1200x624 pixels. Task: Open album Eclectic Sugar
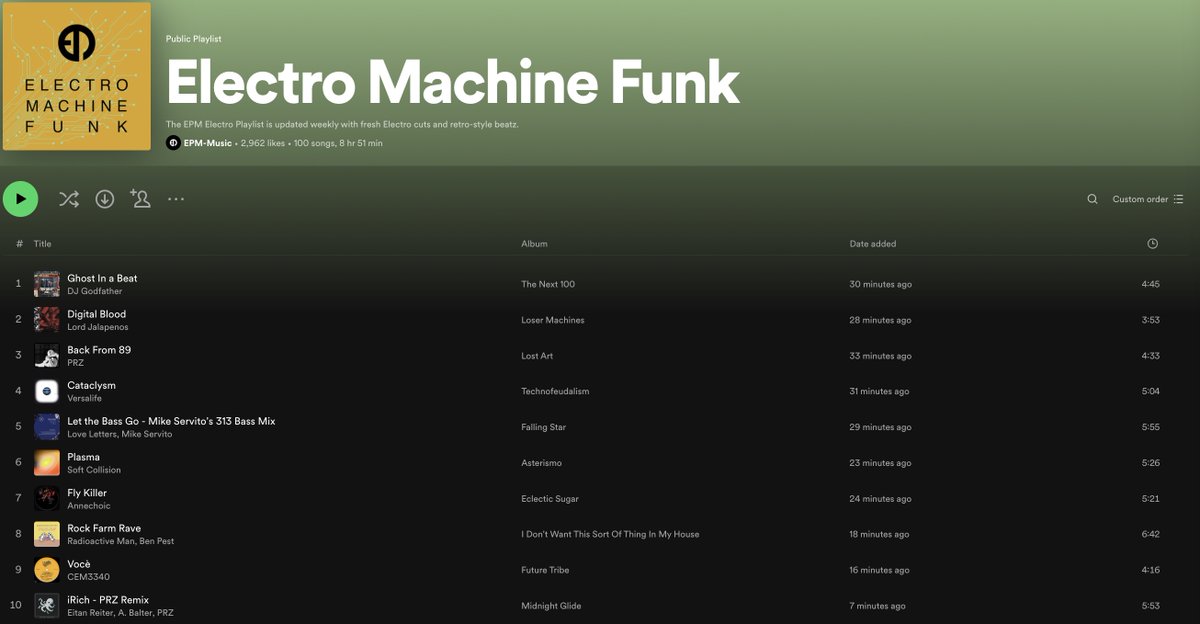pos(550,499)
